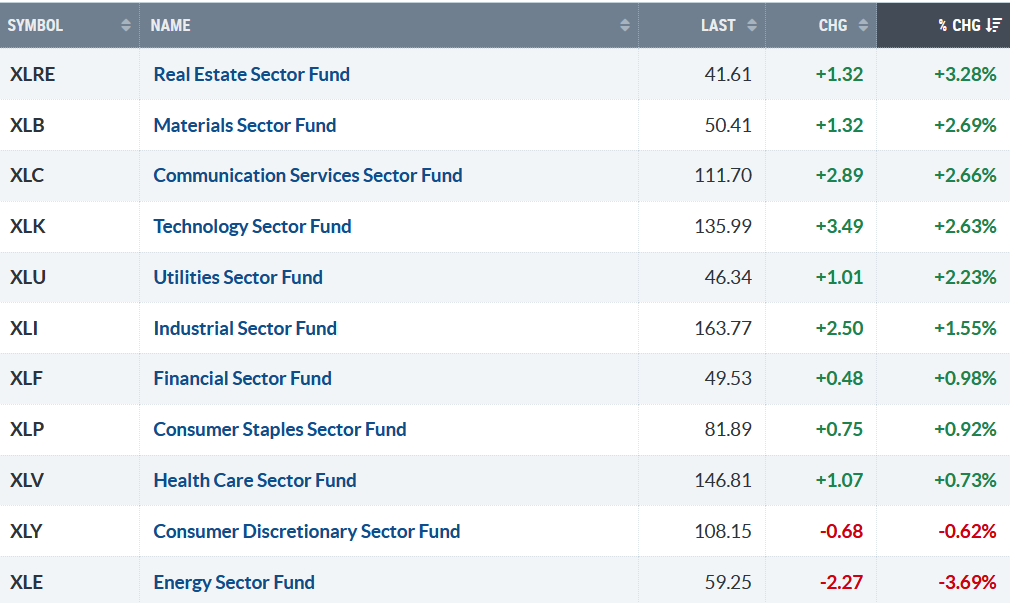Open the Technology Sector Fund page
Image resolution: width=1010 pixels, height=603 pixels.
pyautogui.click(x=252, y=226)
